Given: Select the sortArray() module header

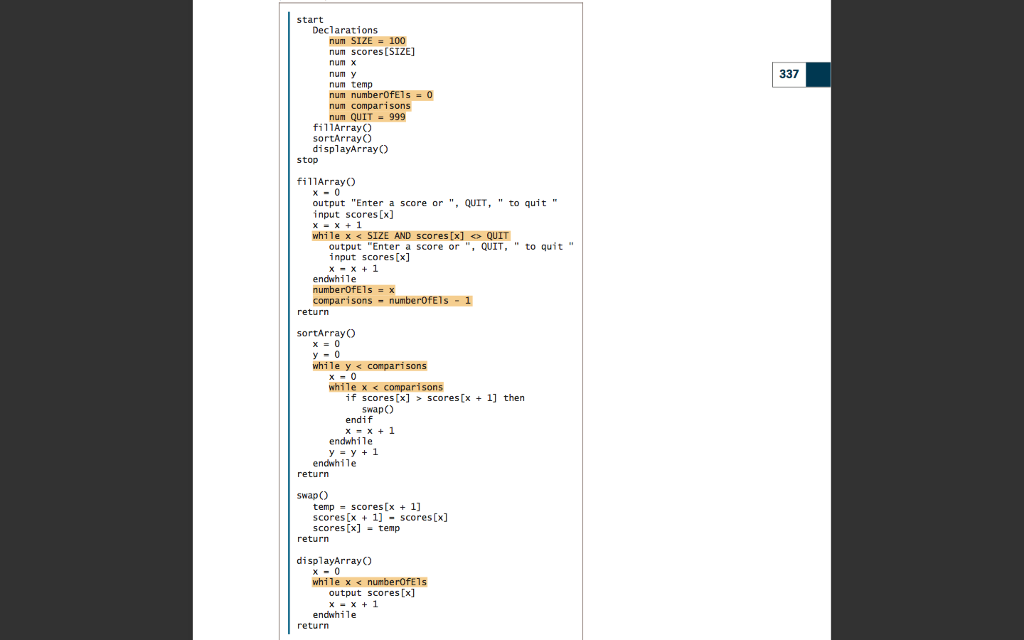Looking at the screenshot, I should pos(324,332).
